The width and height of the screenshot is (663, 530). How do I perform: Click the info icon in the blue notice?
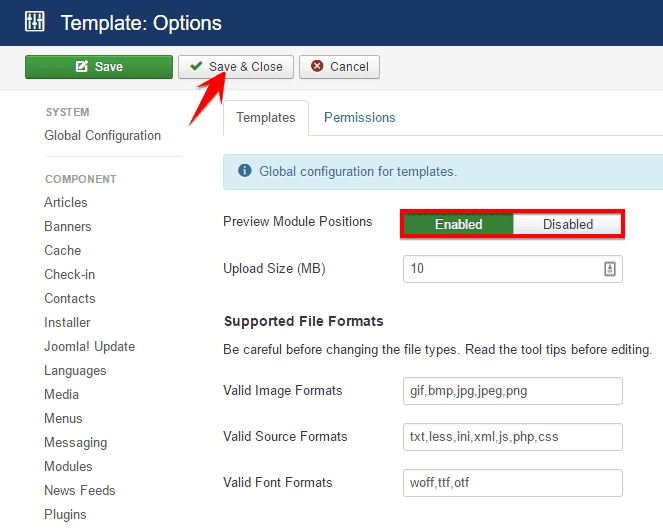coord(245,171)
